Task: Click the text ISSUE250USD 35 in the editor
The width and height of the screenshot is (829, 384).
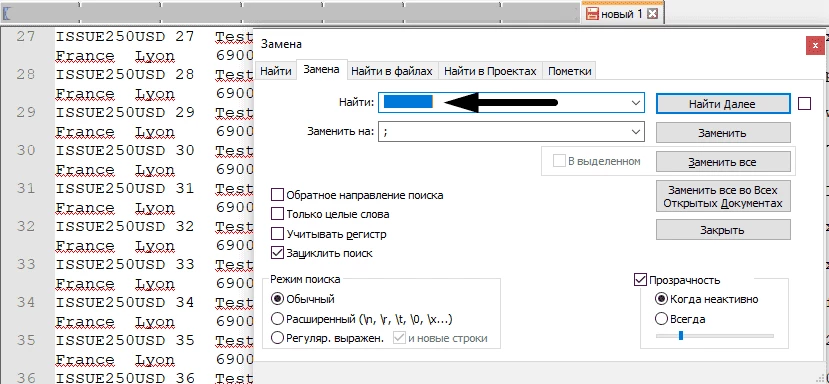Action: click(125, 340)
